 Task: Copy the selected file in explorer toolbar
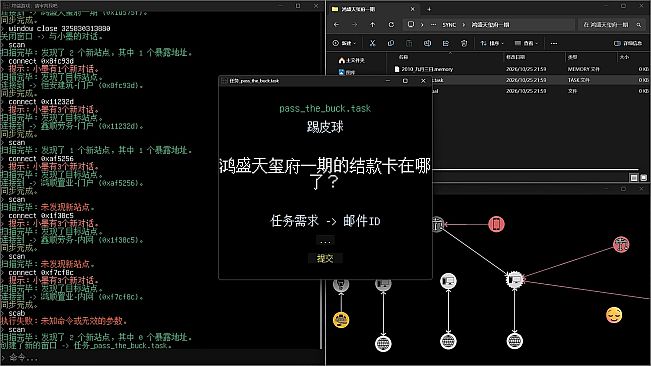click(391, 43)
